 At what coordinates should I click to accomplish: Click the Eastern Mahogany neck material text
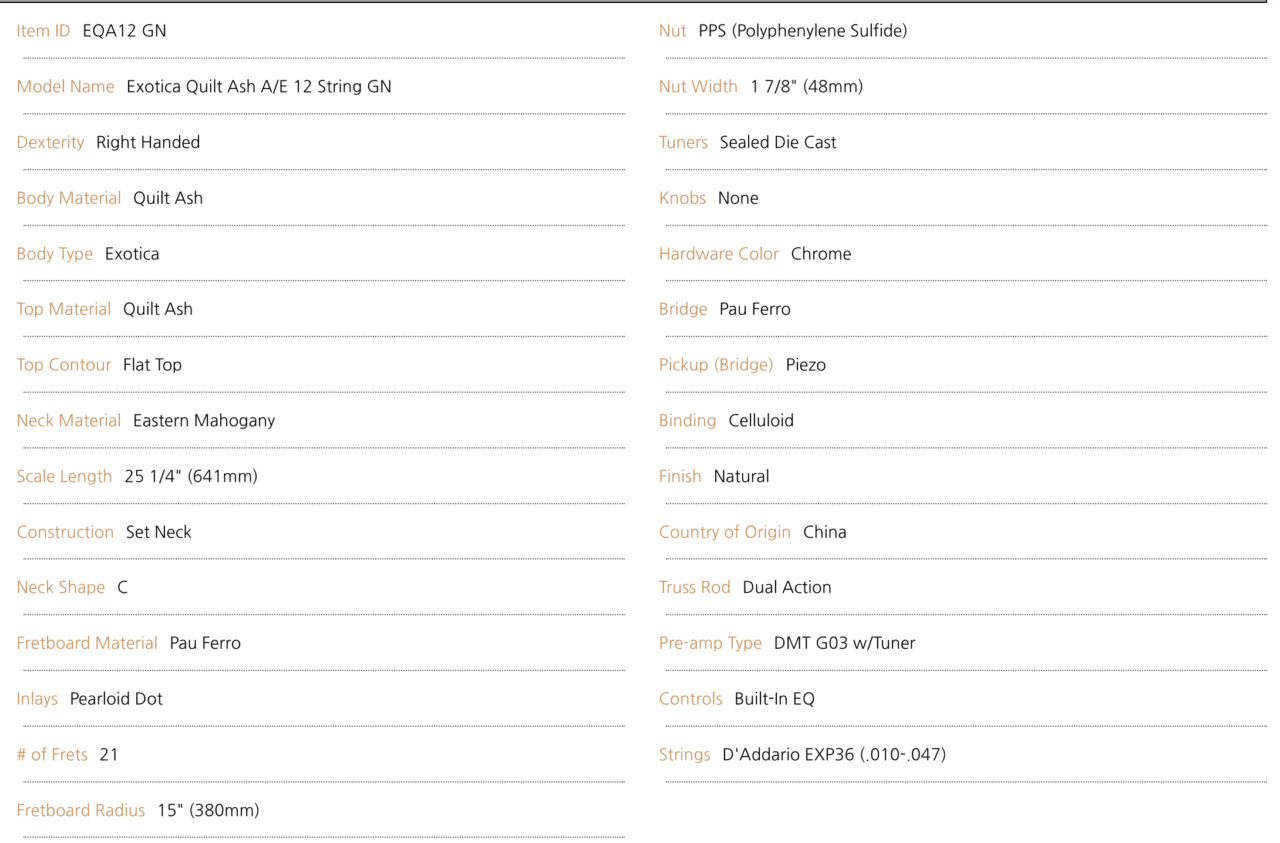point(204,421)
